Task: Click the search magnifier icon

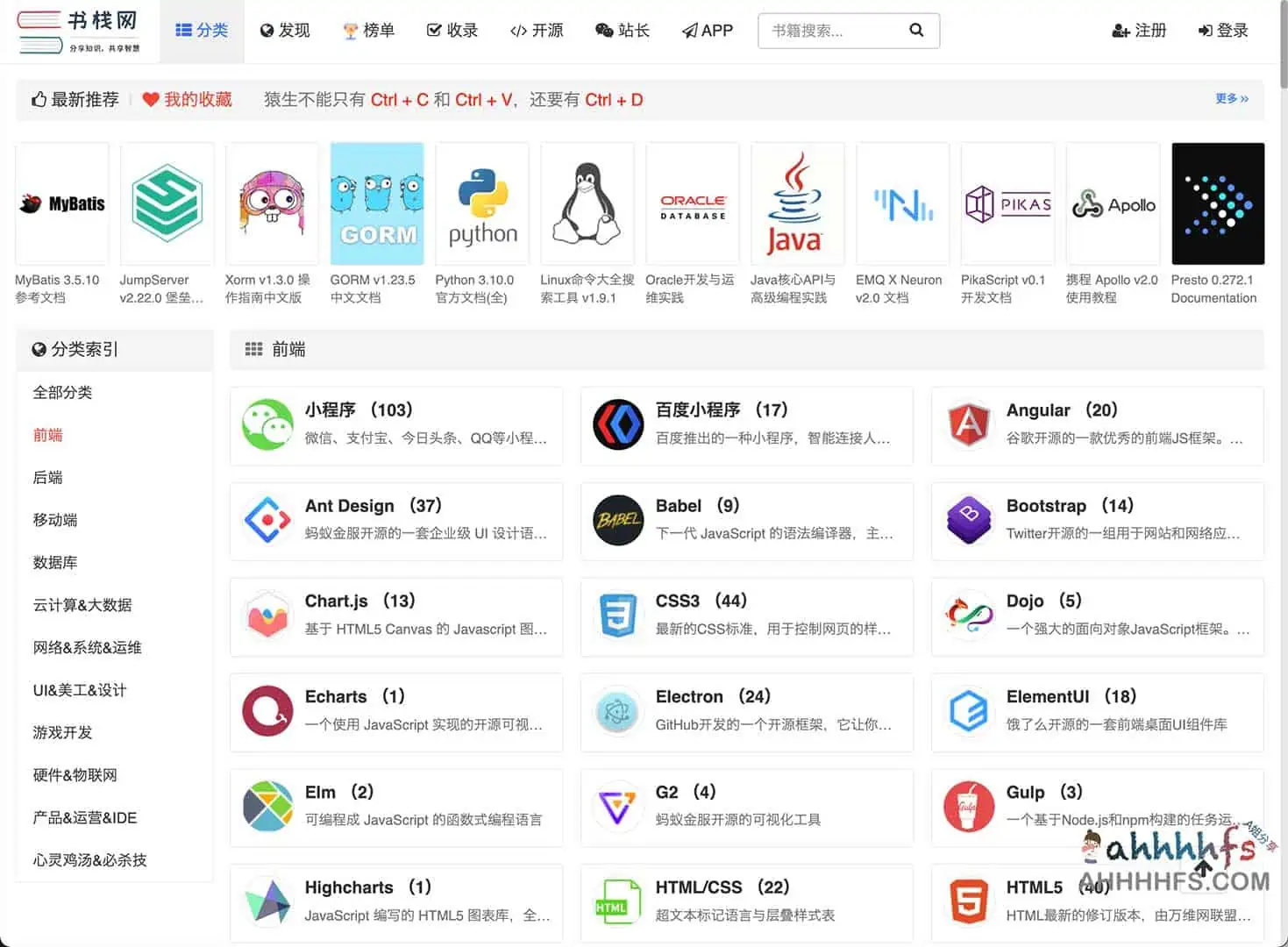Action: coord(916,30)
